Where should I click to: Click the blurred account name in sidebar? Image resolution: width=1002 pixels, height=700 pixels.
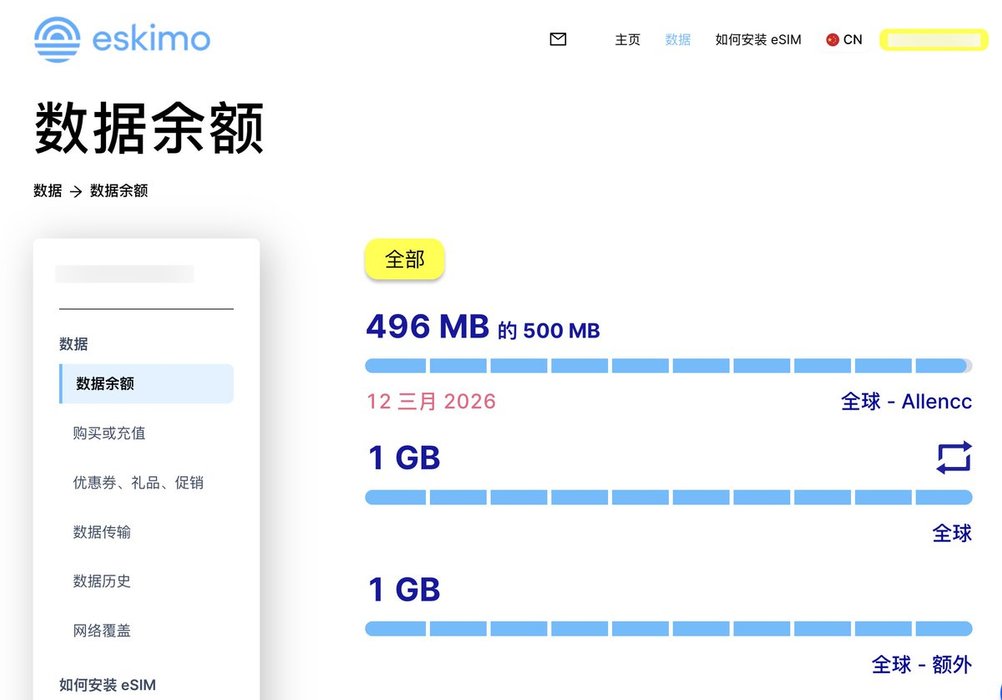tap(125, 274)
